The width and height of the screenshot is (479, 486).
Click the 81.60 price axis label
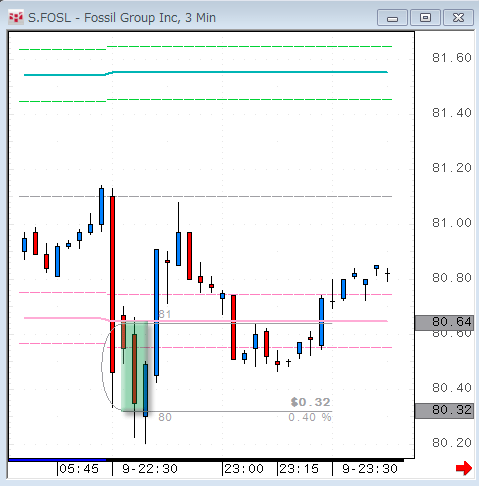[x=452, y=58]
